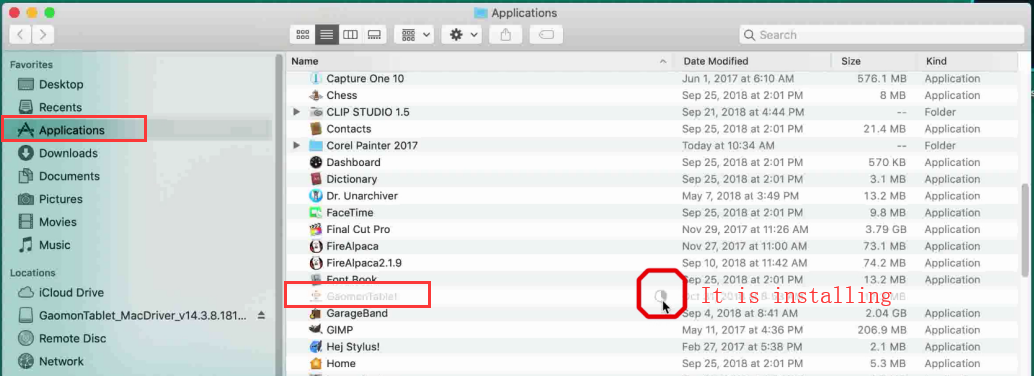Image resolution: width=1034 pixels, height=376 pixels.
Task: Select the Capture One 10 app icon
Action: click(315, 78)
